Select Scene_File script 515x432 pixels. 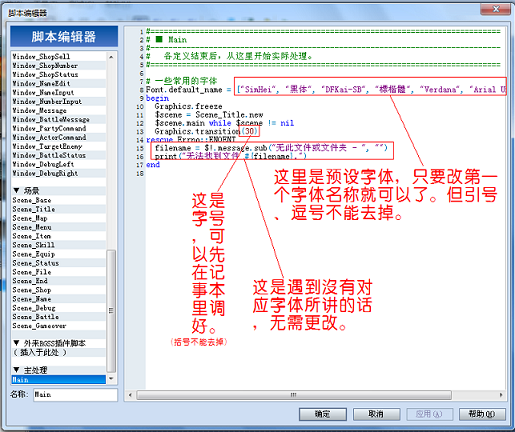[59, 272]
